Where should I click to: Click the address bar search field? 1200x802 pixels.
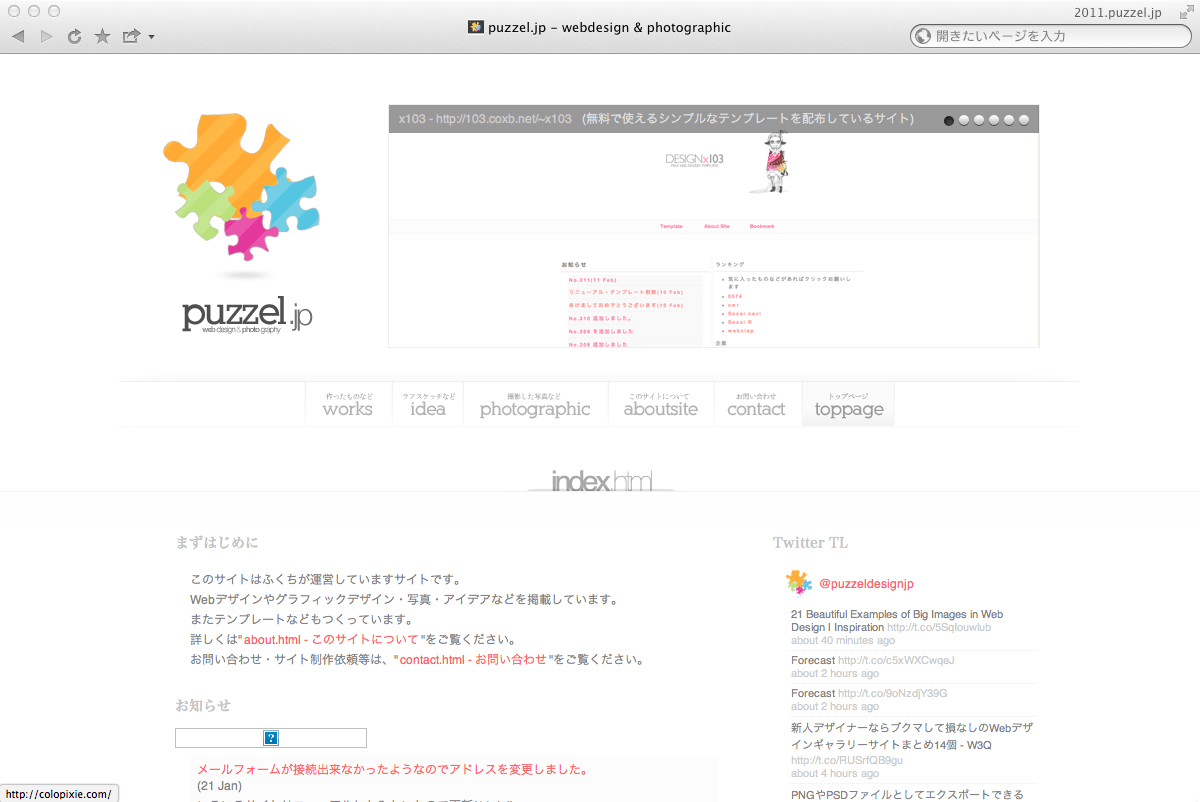point(1055,36)
